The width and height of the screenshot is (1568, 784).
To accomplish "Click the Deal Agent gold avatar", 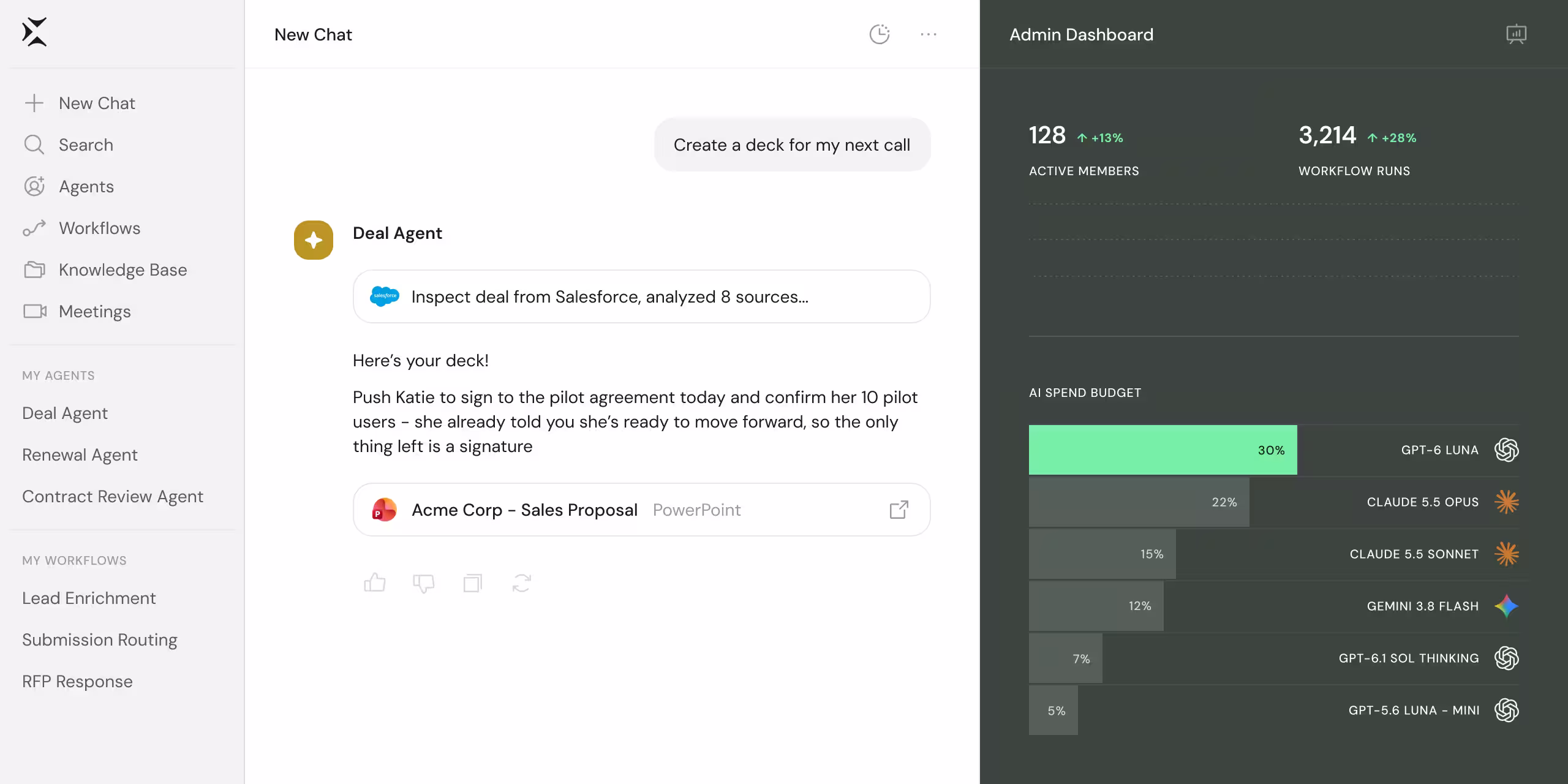I will (x=314, y=240).
